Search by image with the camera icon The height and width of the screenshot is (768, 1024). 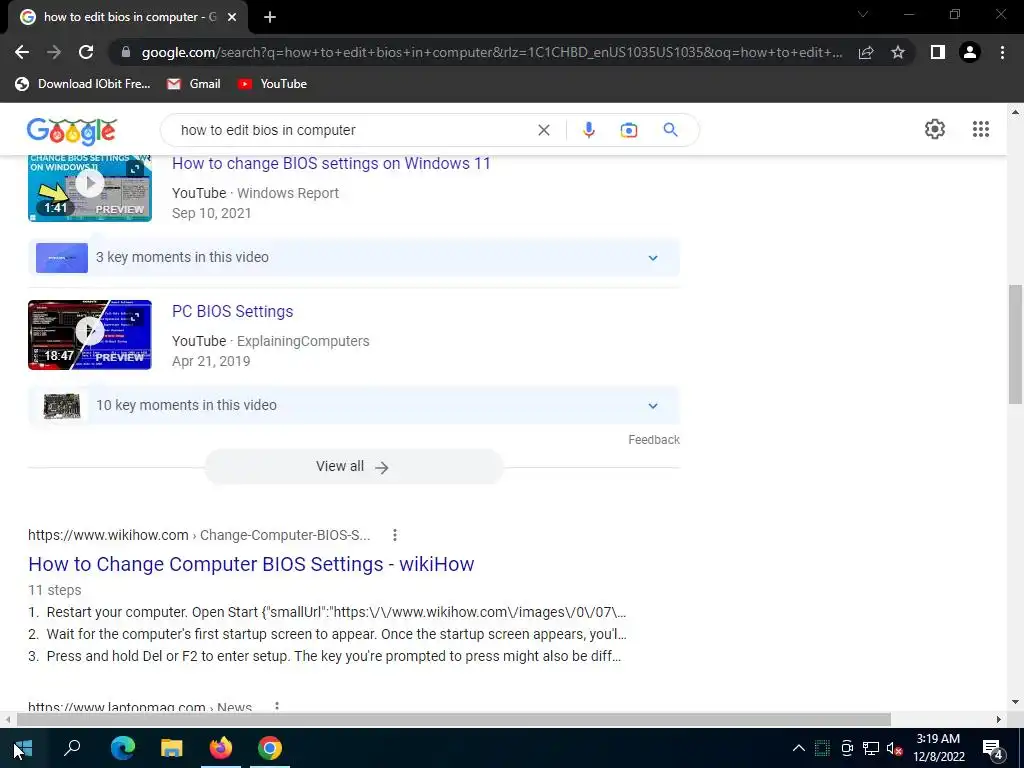(628, 130)
